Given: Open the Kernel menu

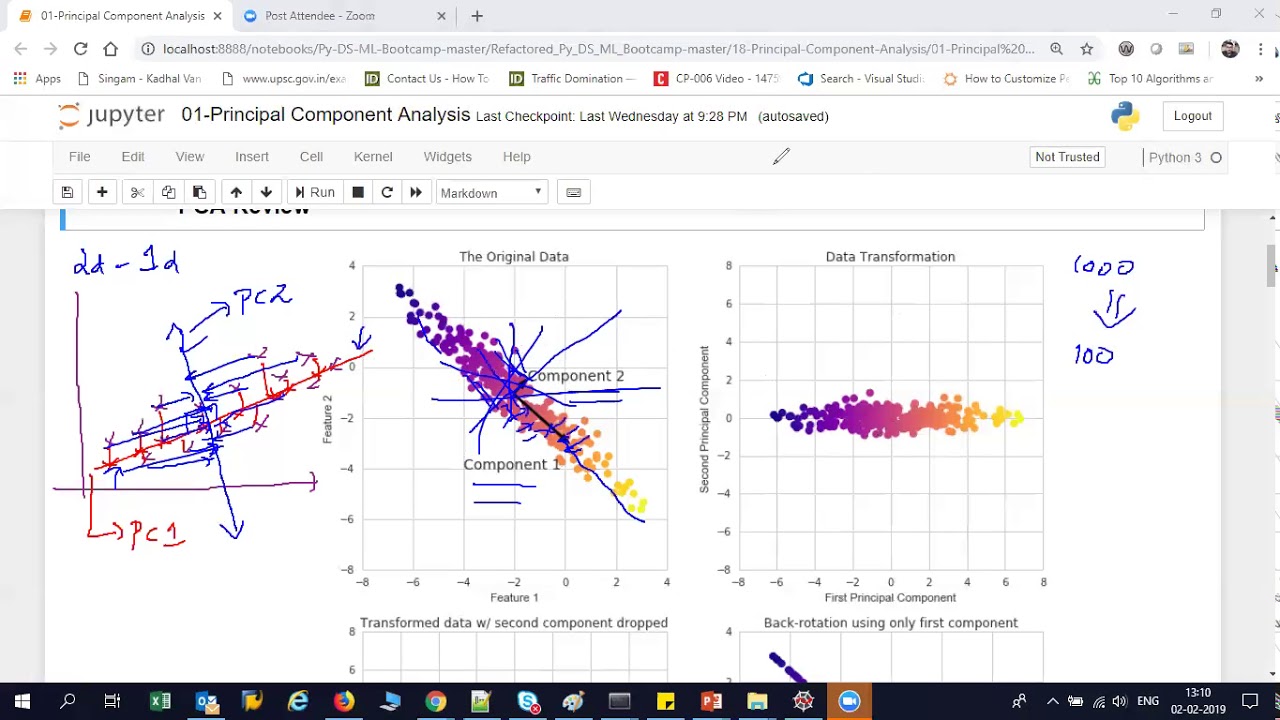Looking at the screenshot, I should 373,156.
